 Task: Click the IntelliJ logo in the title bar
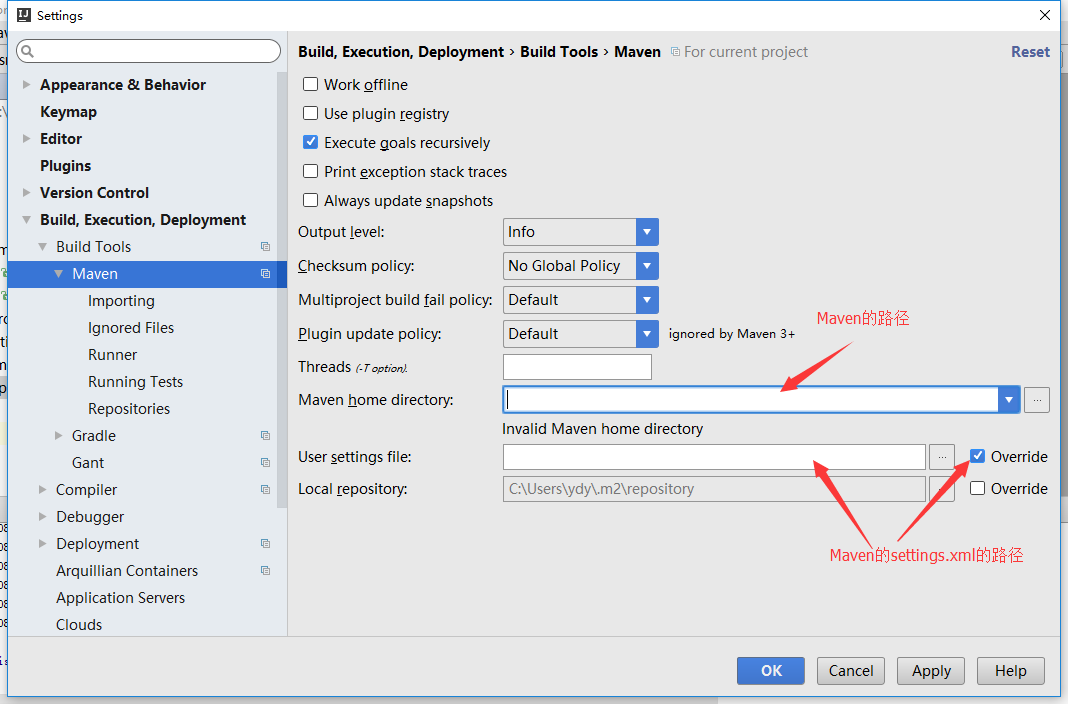pos(24,15)
